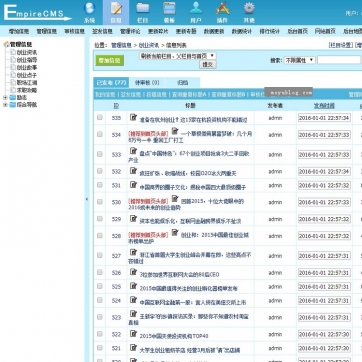Open the 职场江湖 tree item
This screenshot has height=362, width=362.
click(x=27, y=83)
